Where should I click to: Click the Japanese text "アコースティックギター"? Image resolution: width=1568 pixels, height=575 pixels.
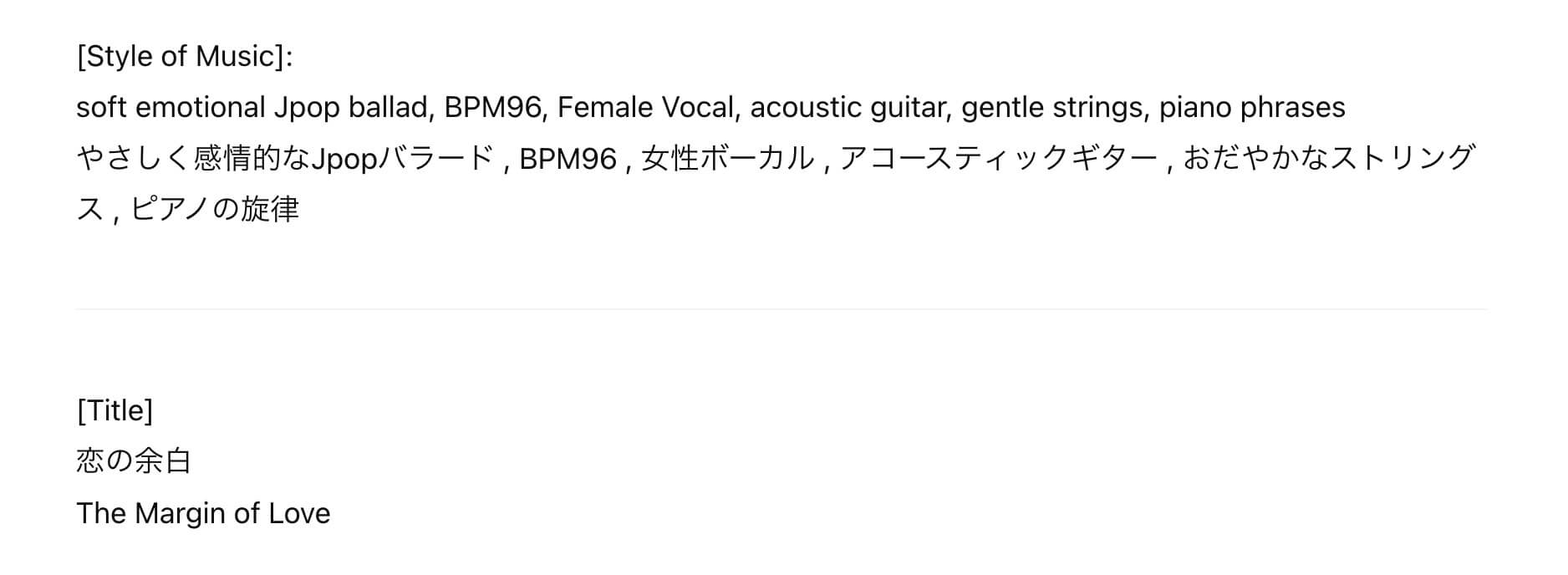(998, 159)
